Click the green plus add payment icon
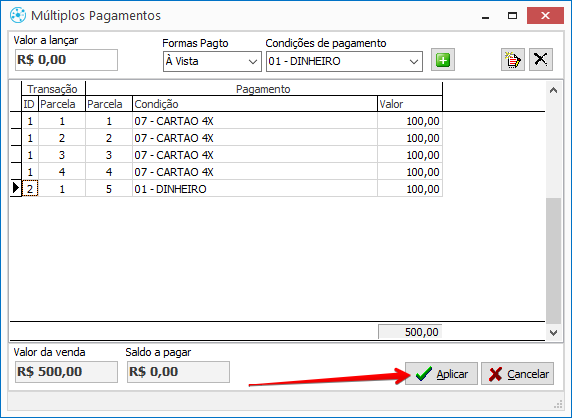572x418 pixels. pos(443,59)
